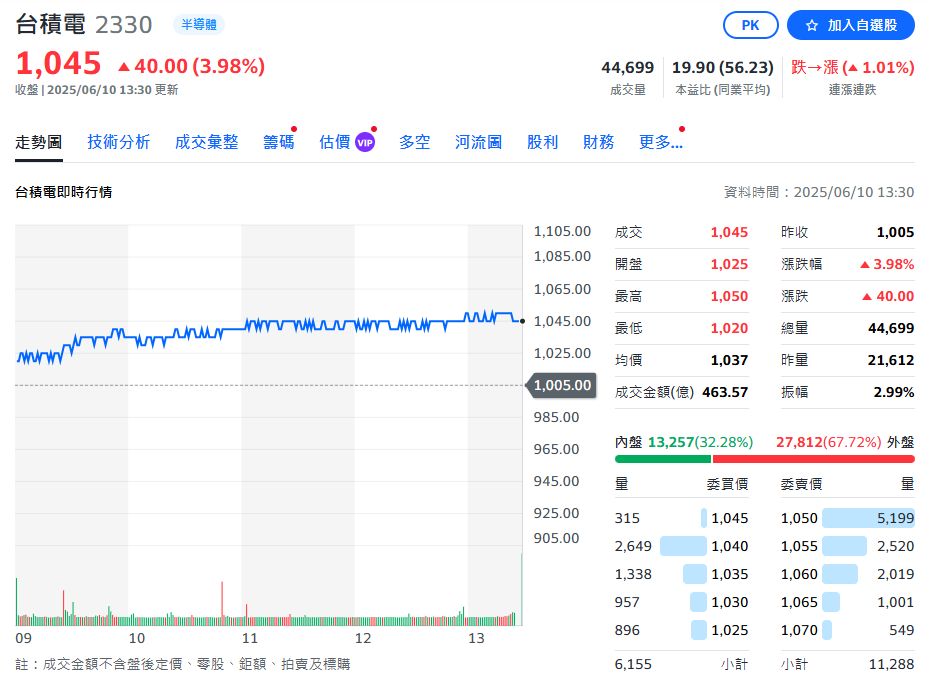Click the 半導體 industry tag

click(199, 25)
